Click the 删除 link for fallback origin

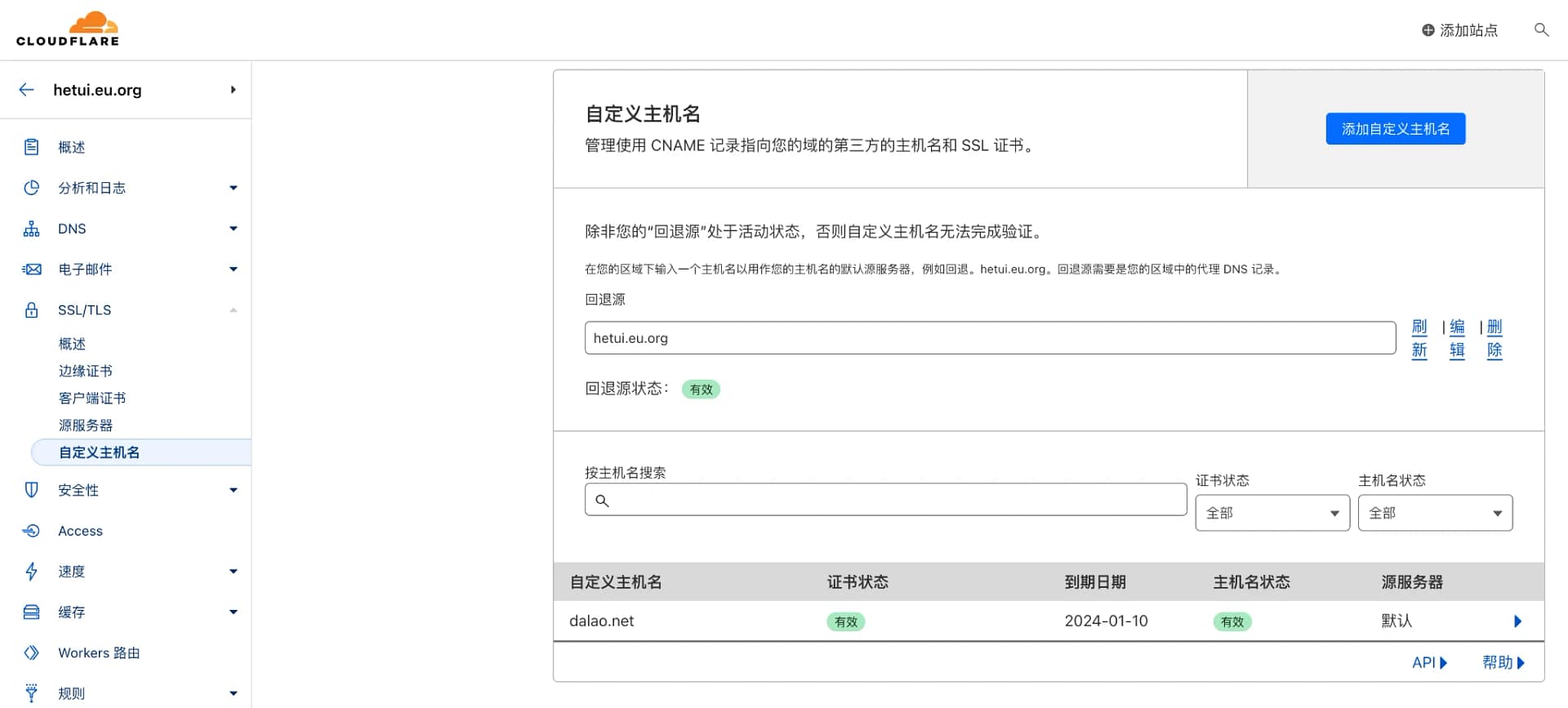pyautogui.click(x=1494, y=338)
